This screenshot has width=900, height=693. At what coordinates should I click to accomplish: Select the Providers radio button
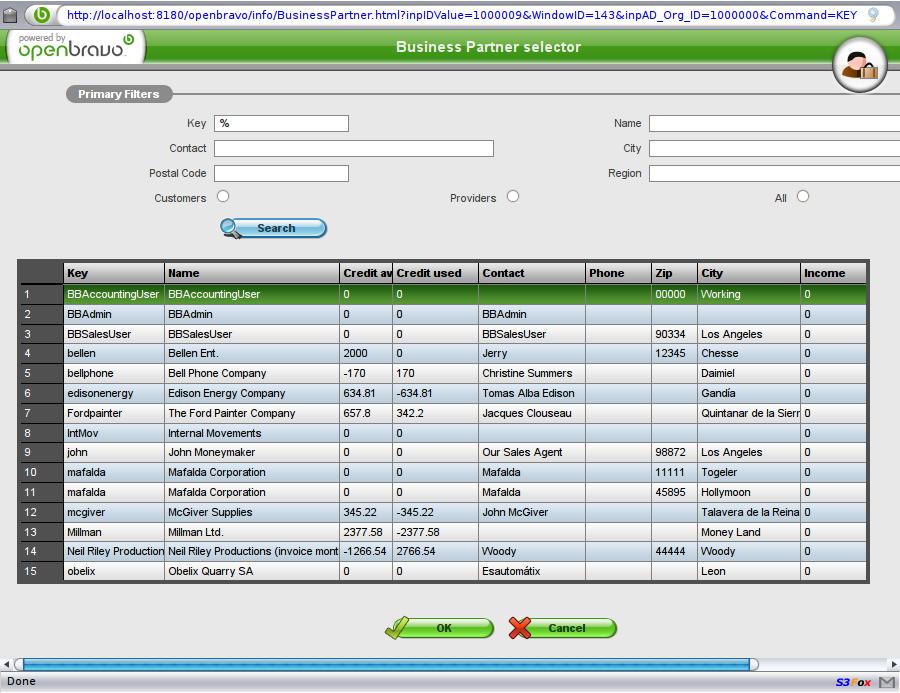pos(513,197)
